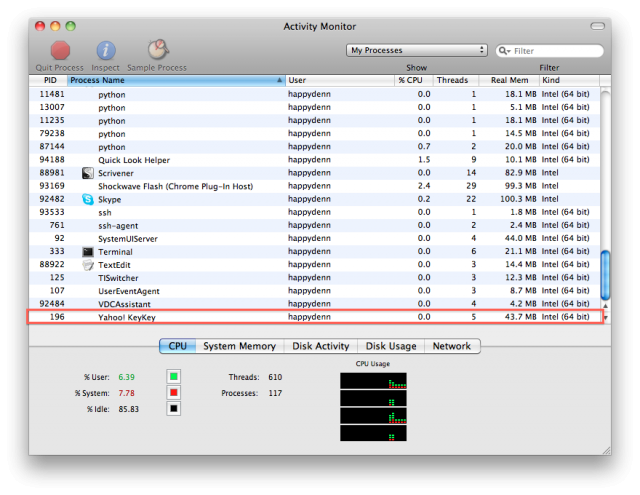
Task: Switch to the CPU tab
Action: (178, 346)
